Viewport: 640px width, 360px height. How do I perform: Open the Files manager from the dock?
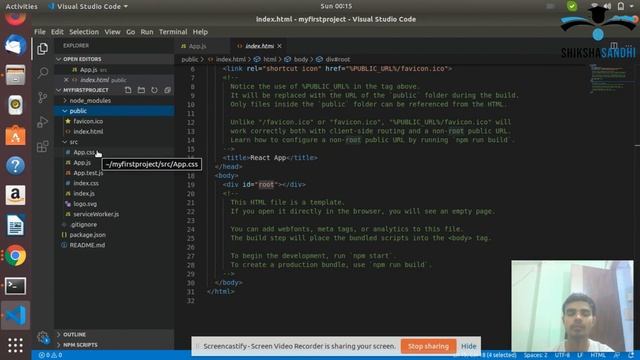click(16, 75)
